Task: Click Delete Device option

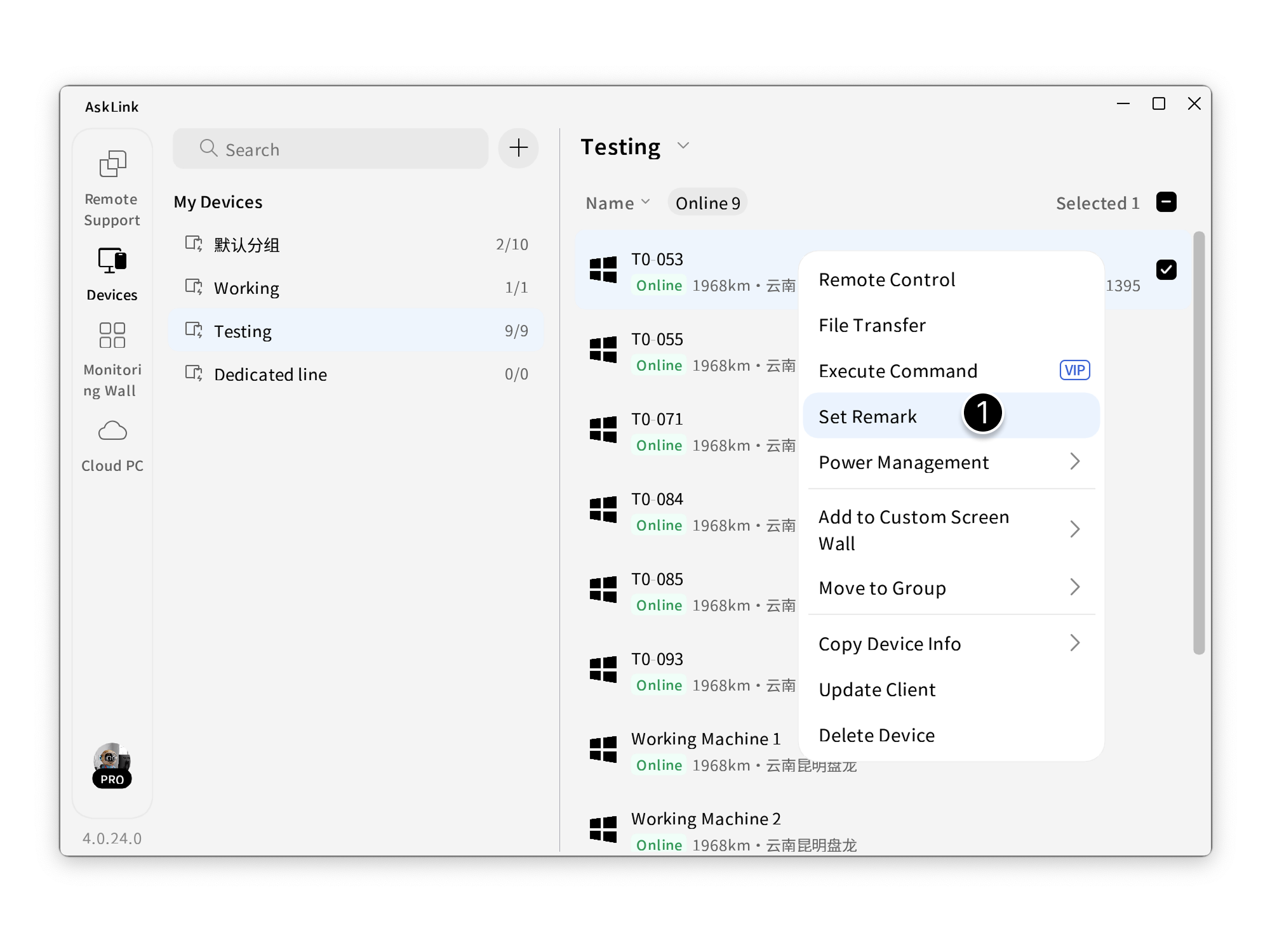Action: click(x=876, y=735)
